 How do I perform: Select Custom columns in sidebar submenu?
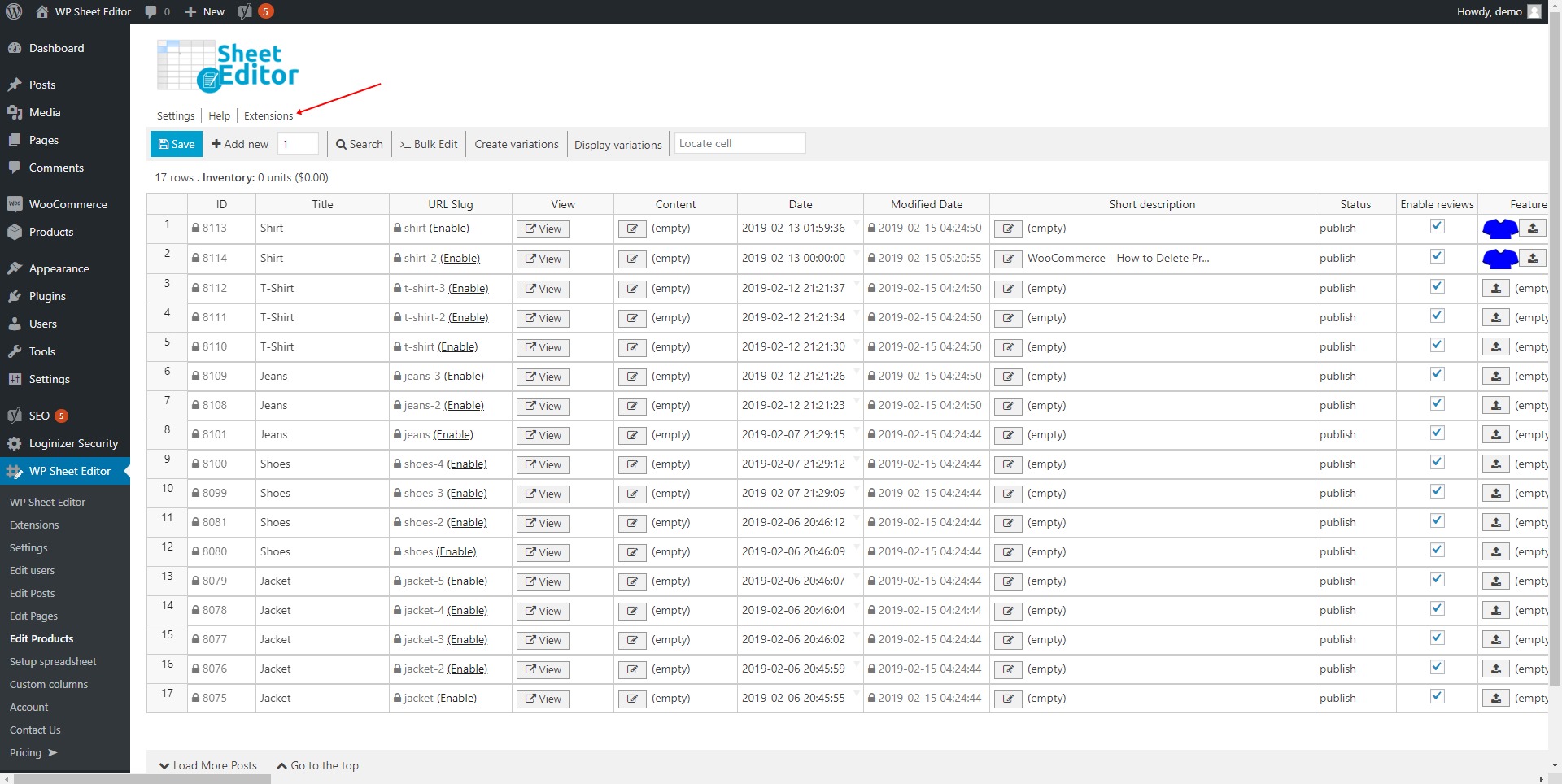[x=49, y=684]
